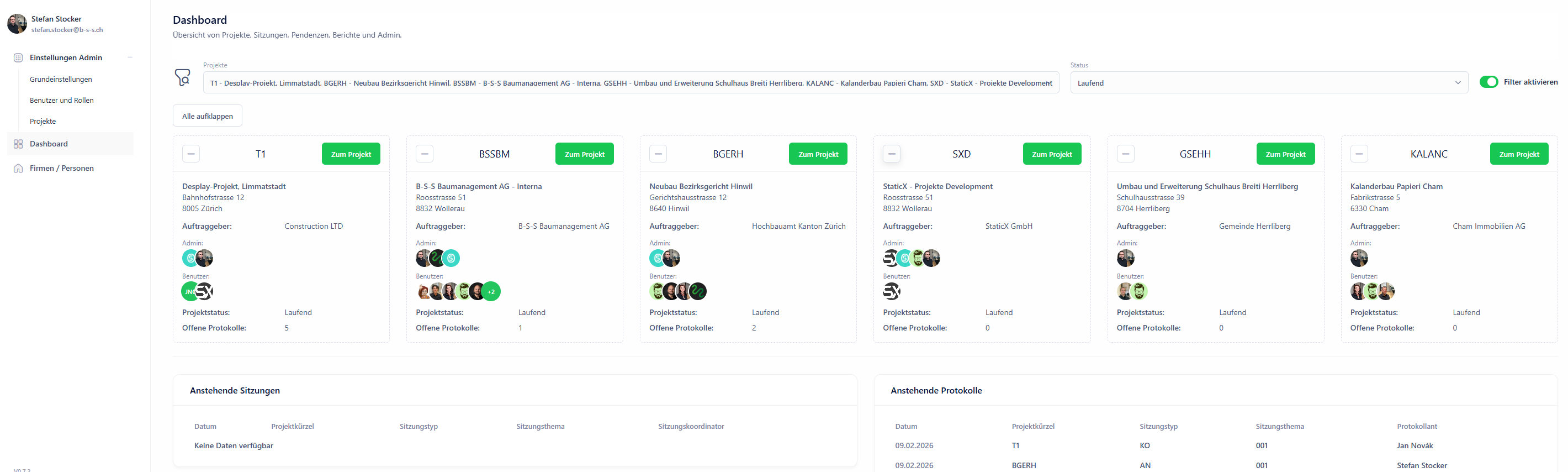The height and width of the screenshot is (472, 1568).
Task: Click Sitzungskoordinator column header
Action: click(691, 426)
